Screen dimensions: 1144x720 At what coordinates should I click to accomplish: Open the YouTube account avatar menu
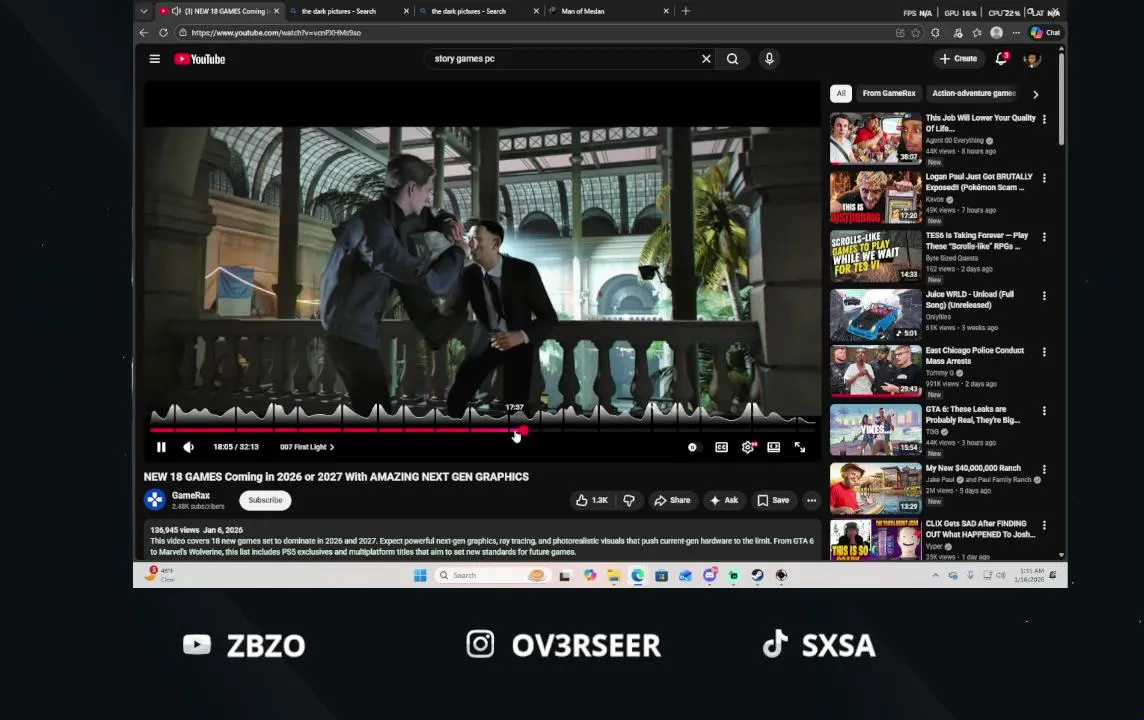pos(1032,60)
